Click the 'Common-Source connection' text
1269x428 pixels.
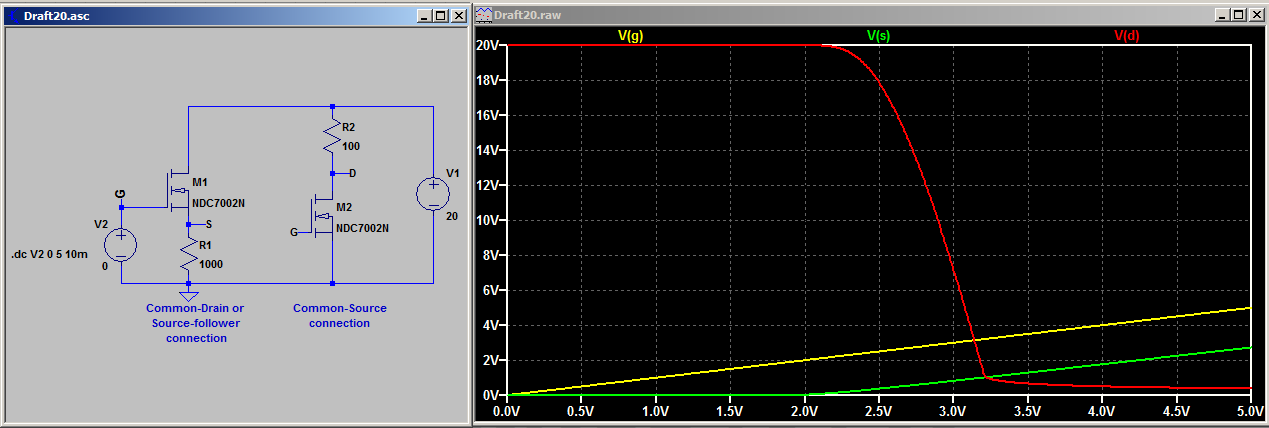[339, 315]
